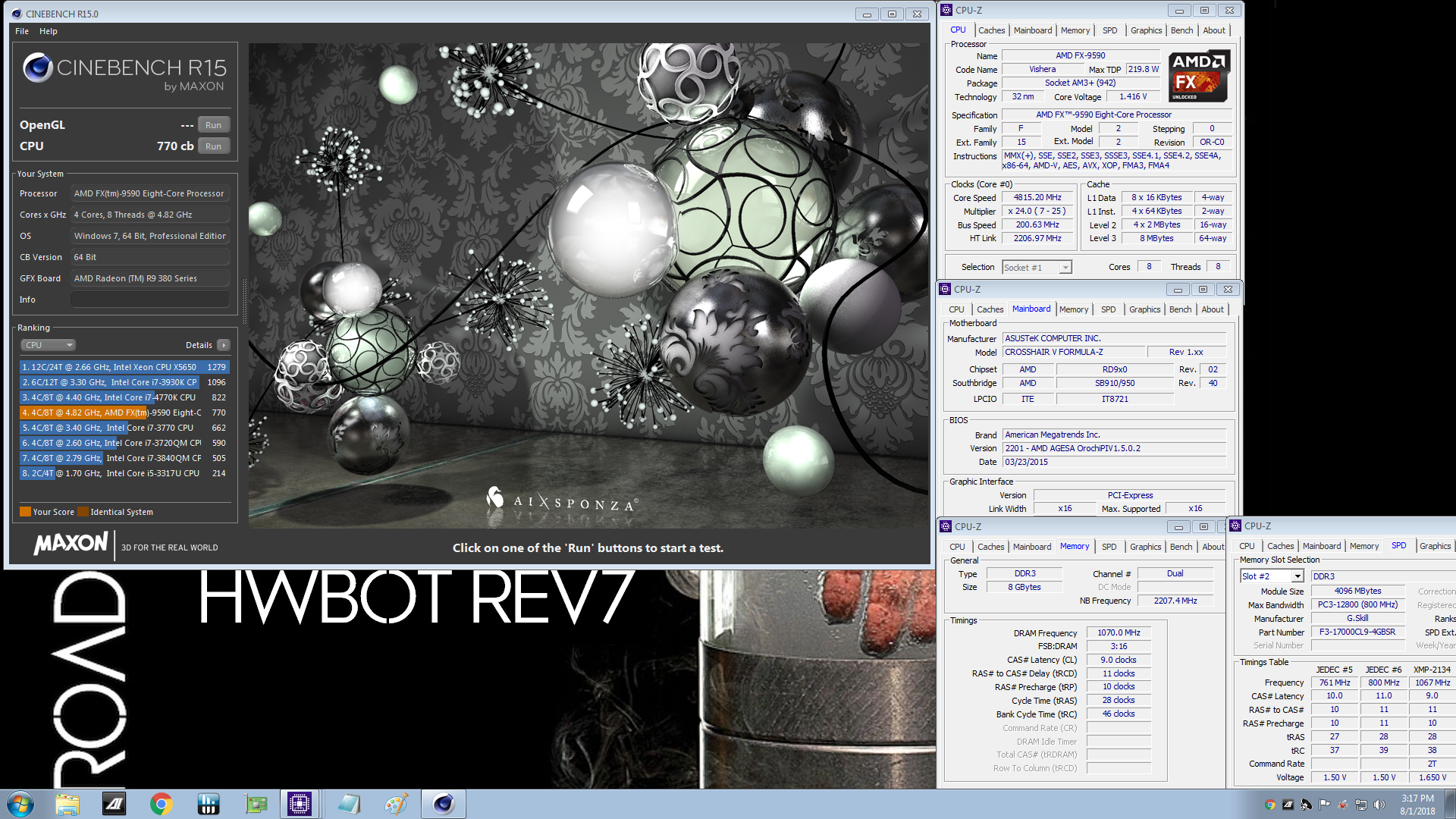The height and width of the screenshot is (819, 1456).
Task: Click the network status tray icon
Action: tap(1361, 805)
